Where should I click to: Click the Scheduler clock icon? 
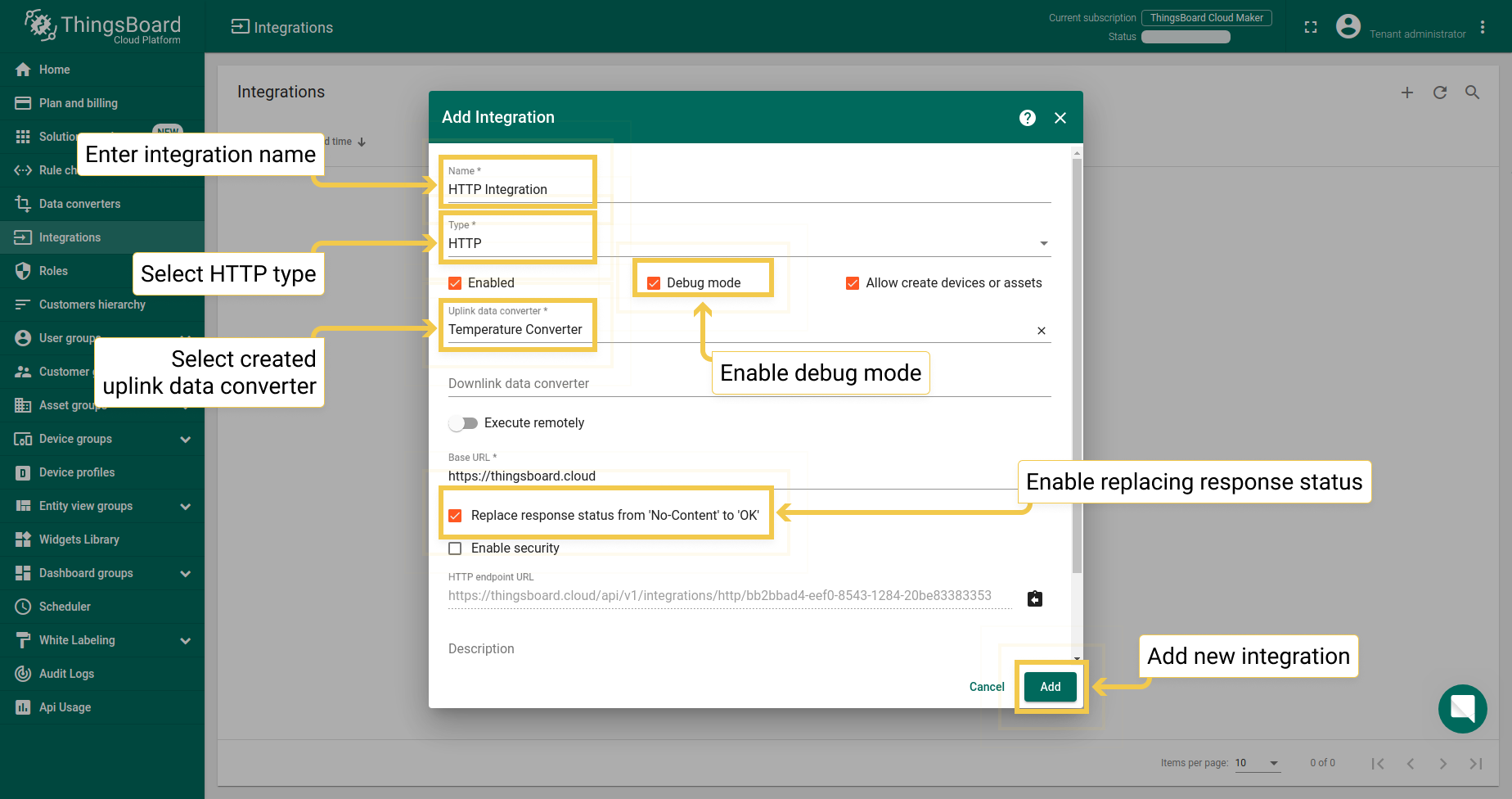[23, 607]
